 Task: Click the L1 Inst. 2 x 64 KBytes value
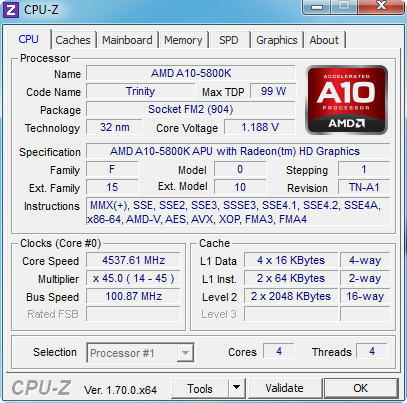tap(291, 278)
